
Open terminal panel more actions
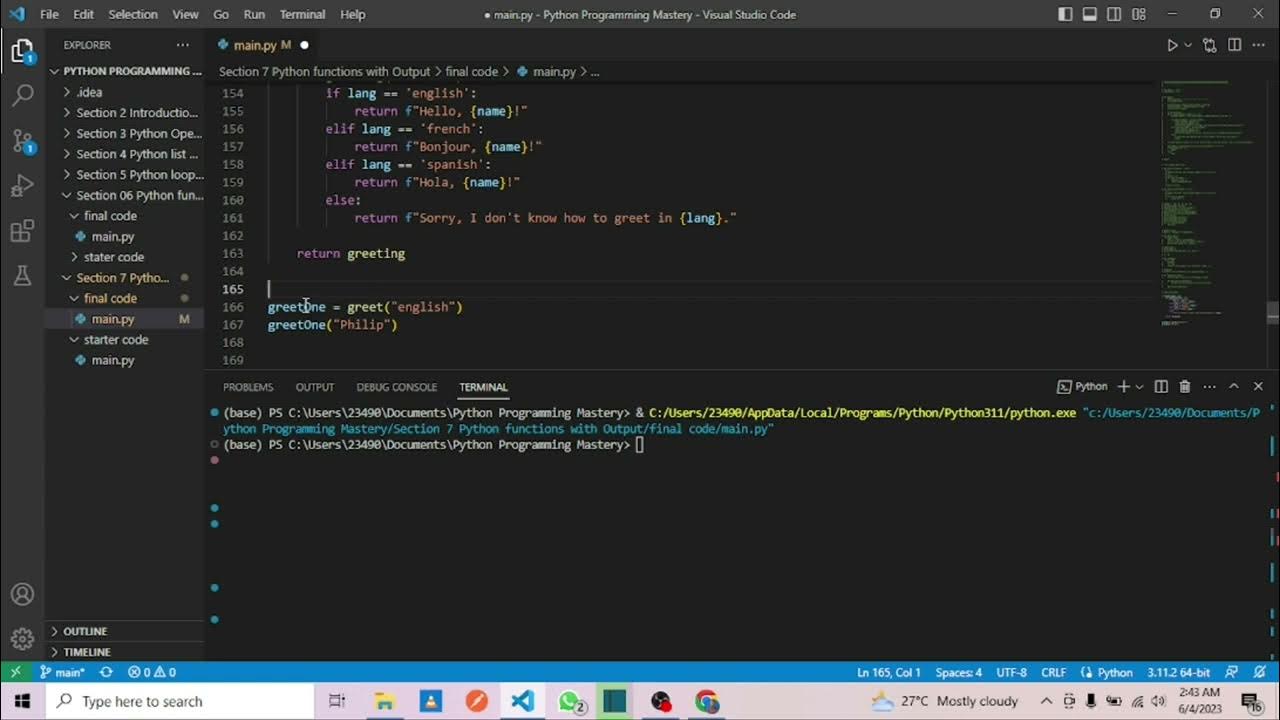pyautogui.click(x=1209, y=387)
